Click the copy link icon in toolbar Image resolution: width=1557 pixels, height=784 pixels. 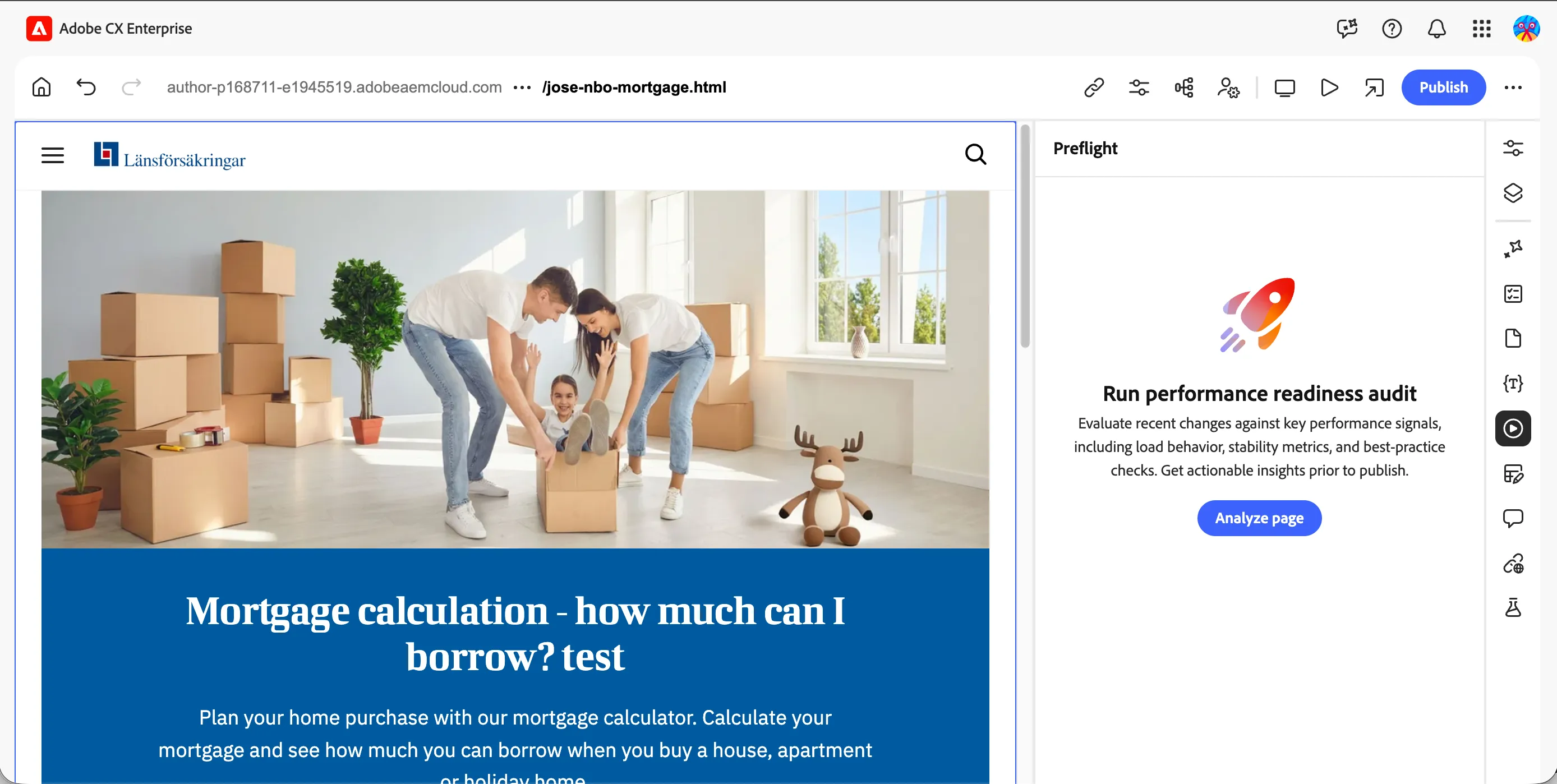coord(1094,87)
